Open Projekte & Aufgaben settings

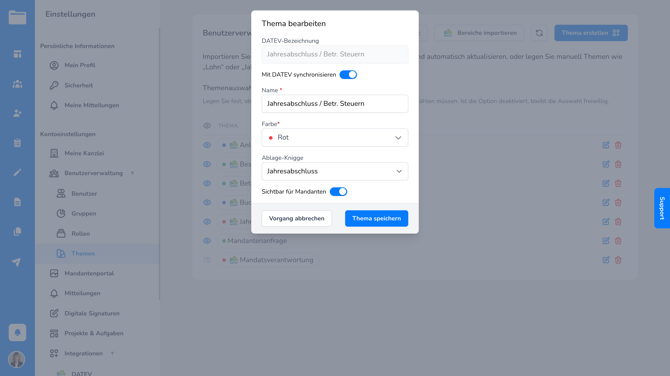coord(94,333)
